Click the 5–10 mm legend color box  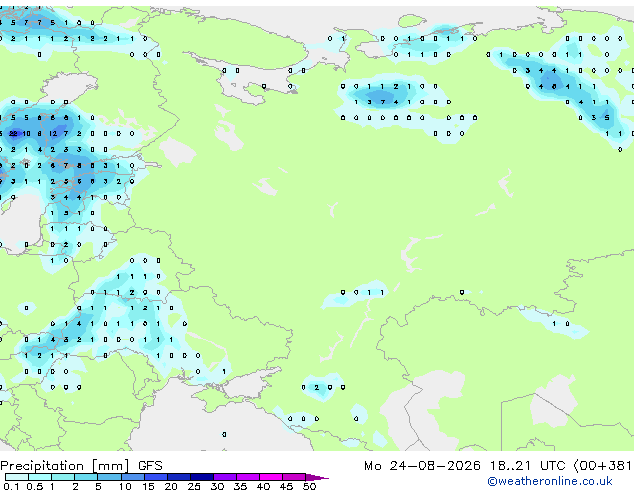pyautogui.click(x=110, y=477)
